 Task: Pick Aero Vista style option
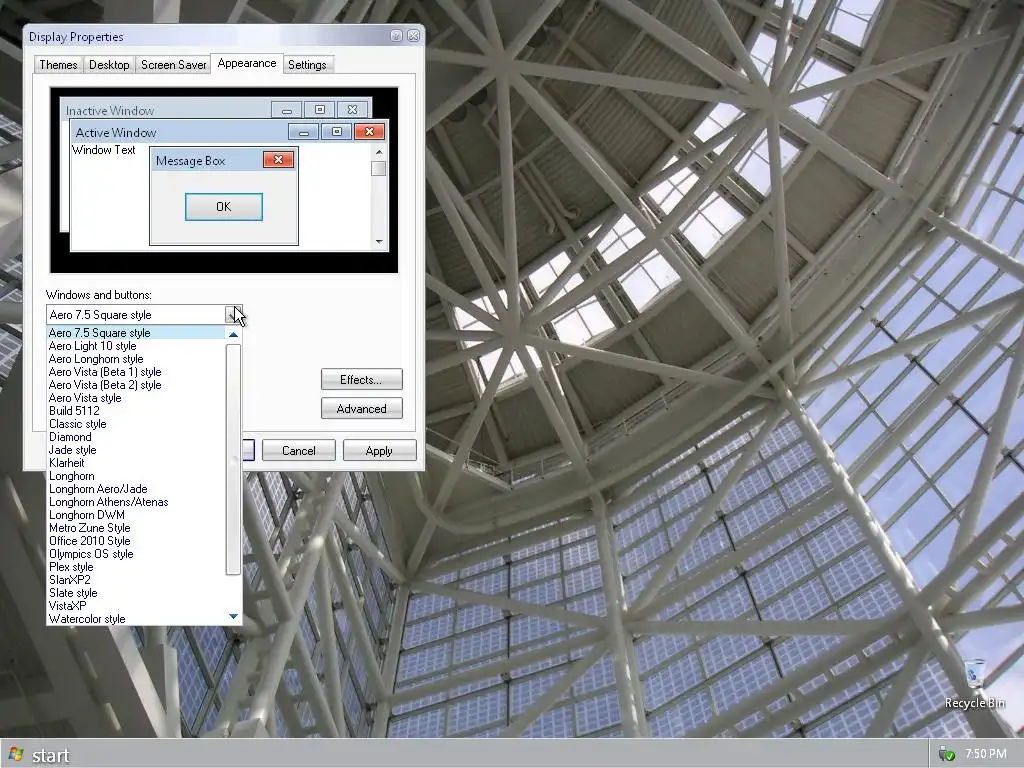136,398
